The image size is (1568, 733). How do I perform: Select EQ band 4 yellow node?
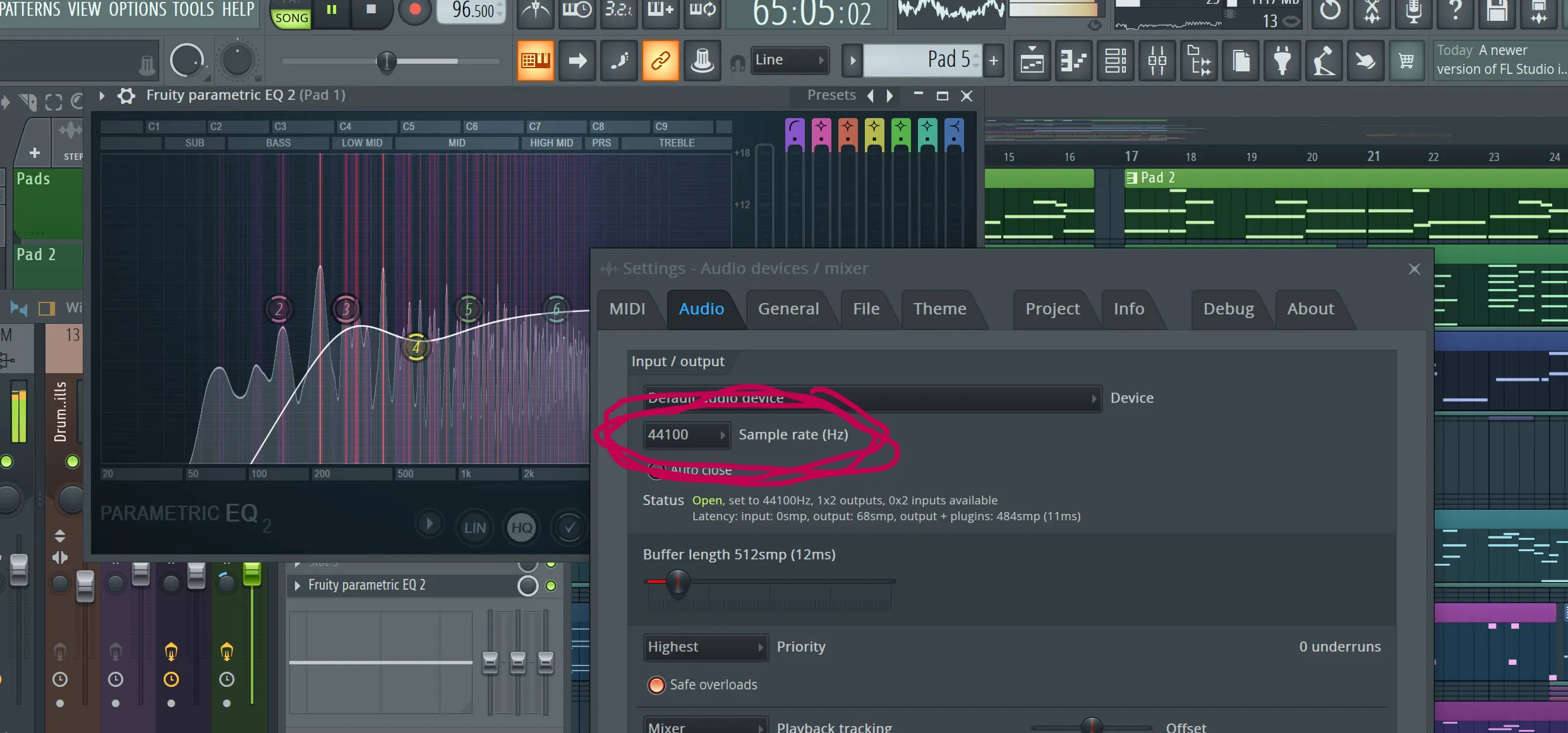416,347
